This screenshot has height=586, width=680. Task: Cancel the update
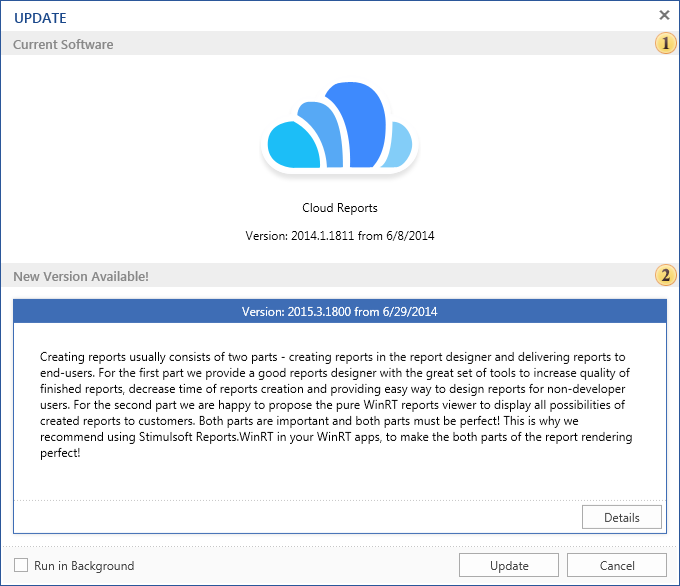coord(615,566)
